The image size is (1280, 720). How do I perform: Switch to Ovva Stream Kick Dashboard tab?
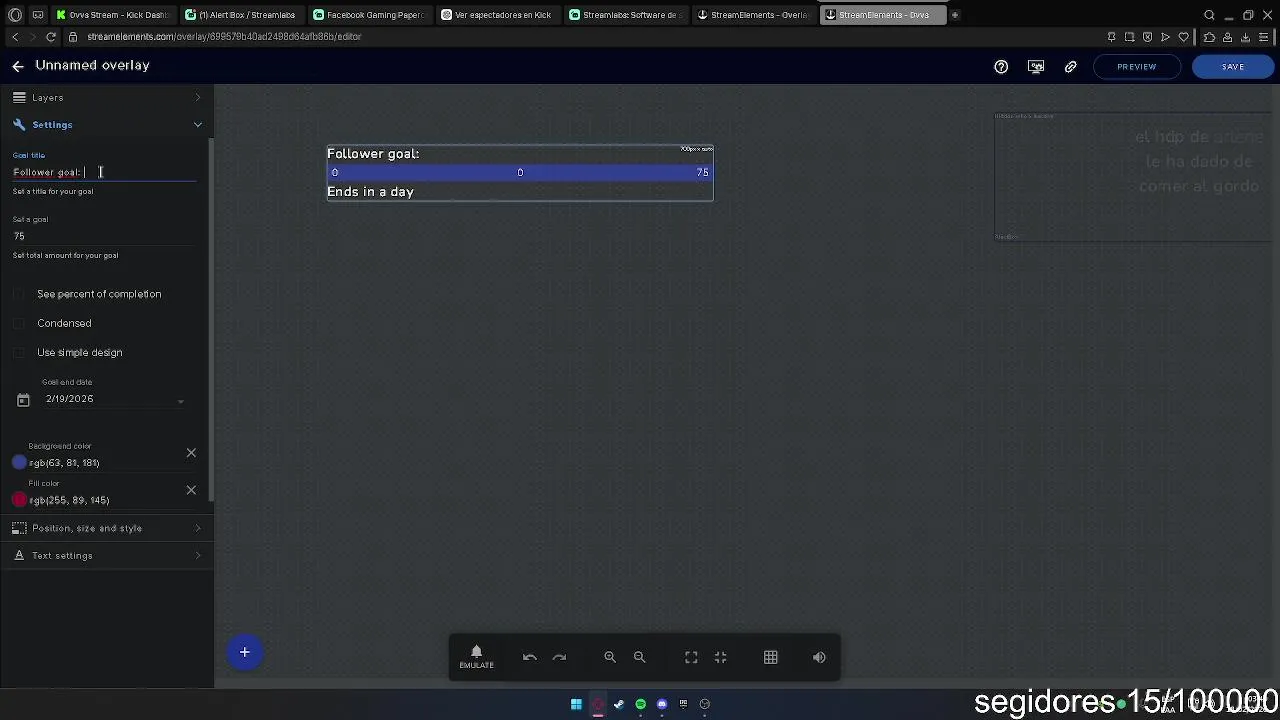111,15
